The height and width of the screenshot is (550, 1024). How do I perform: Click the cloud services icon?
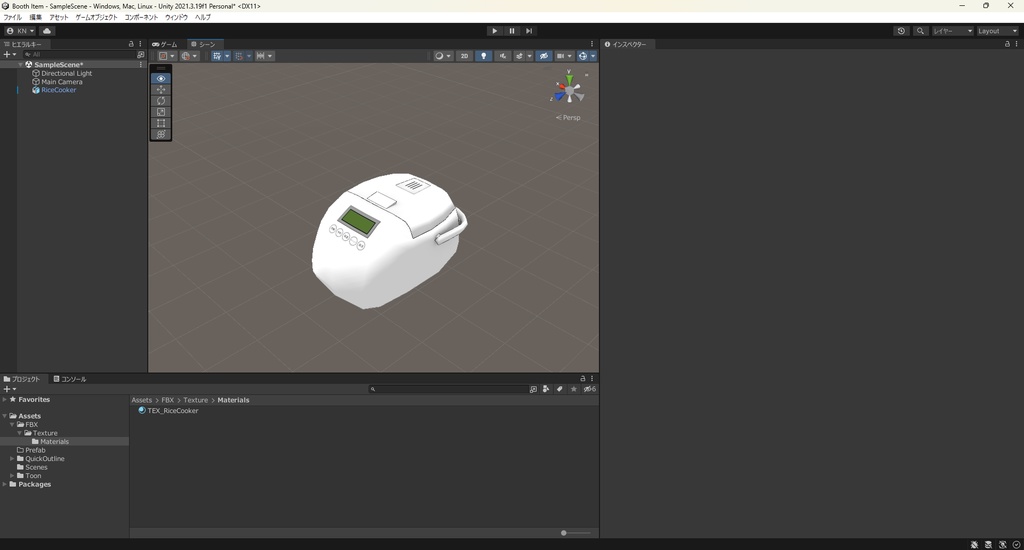47,31
